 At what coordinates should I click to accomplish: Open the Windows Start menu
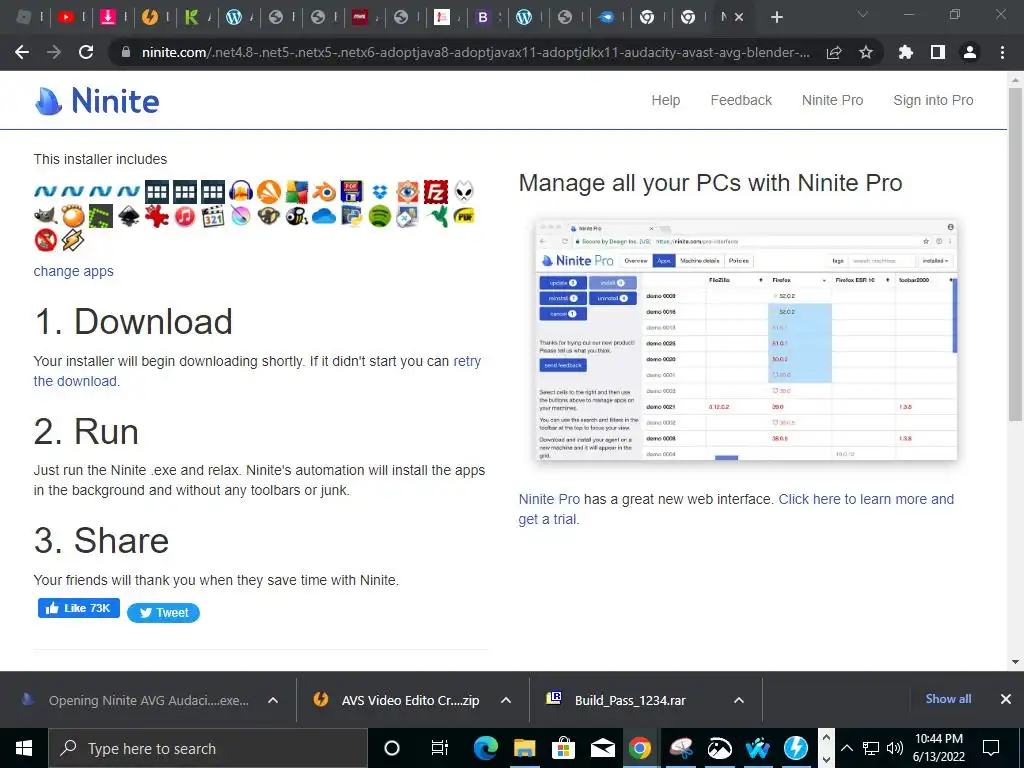point(24,748)
